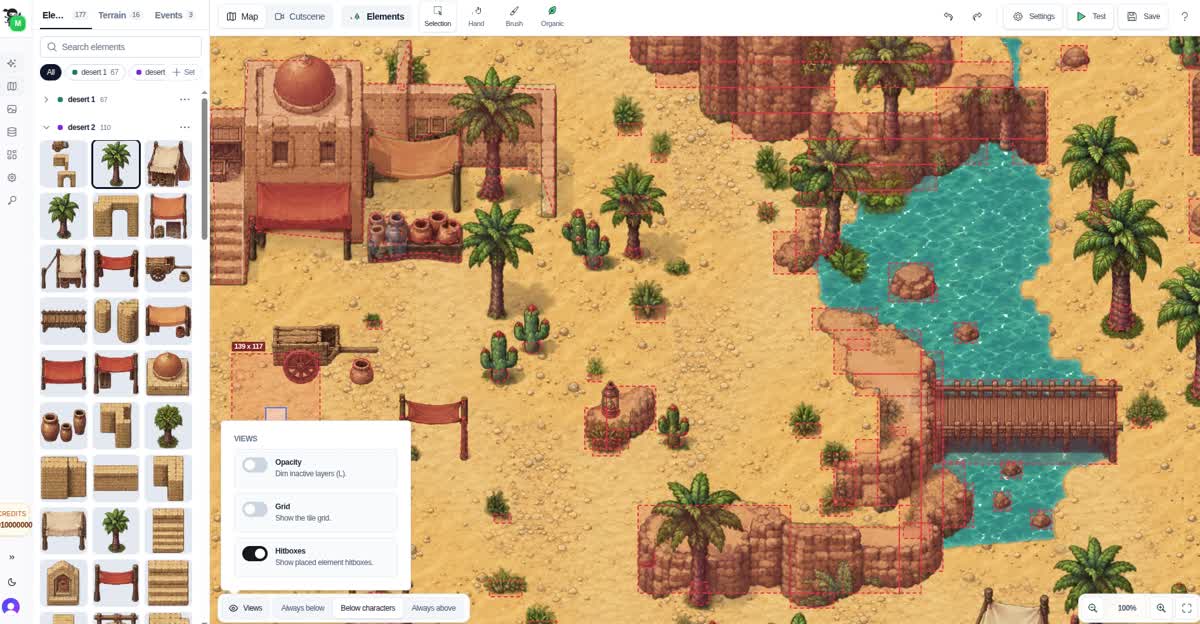Click the magnifier icon in left sidebar
The image size is (1200, 624).
coord(12,200)
